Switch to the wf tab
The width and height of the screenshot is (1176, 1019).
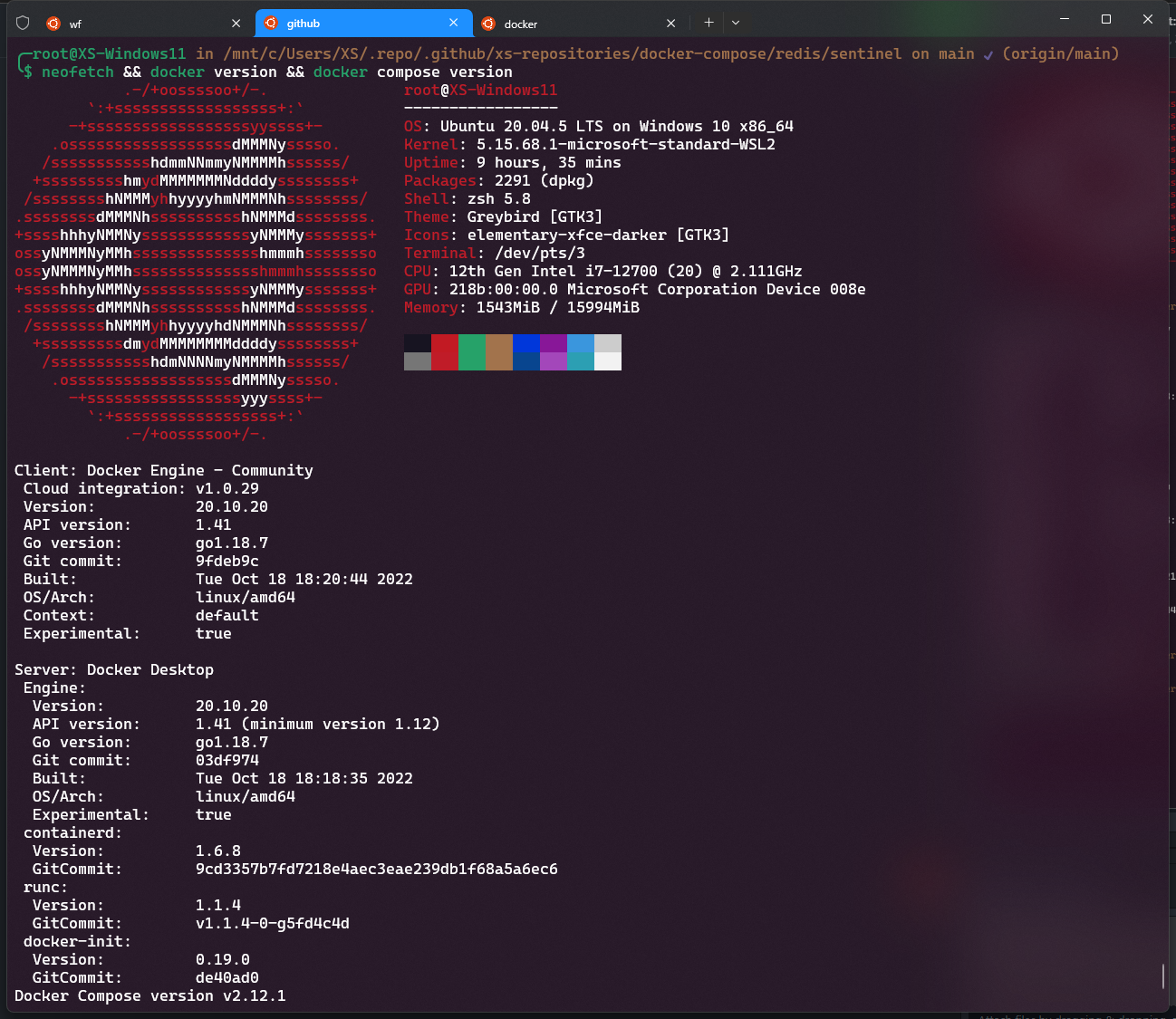pyautogui.click(x=145, y=24)
